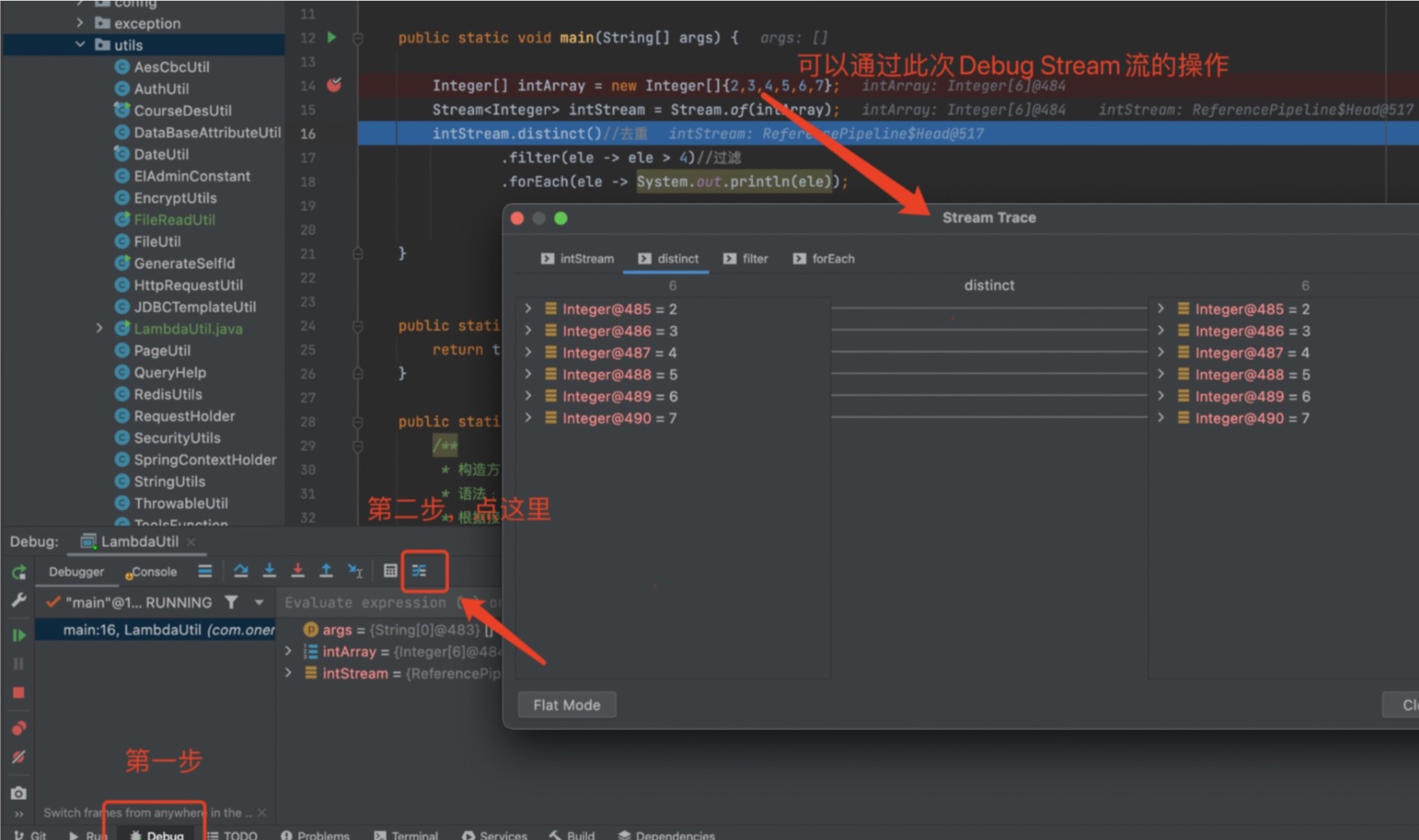Expand the intStream variable
This screenshot has height=840, width=1419.
[x=289, y=673]
